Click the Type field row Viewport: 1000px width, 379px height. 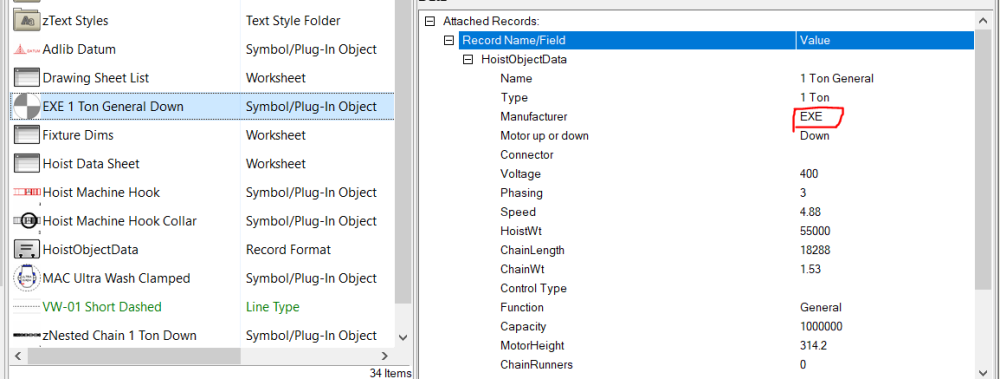pyautogui.click(x=514, y=98)
